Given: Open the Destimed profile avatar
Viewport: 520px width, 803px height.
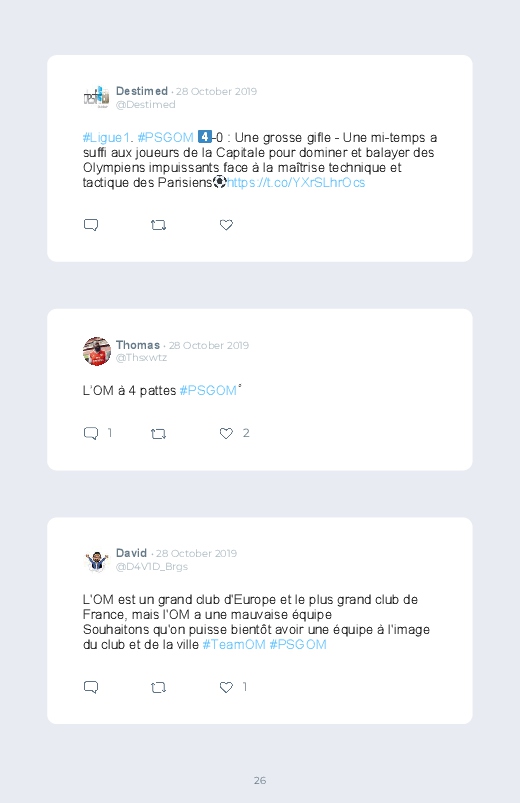Looking at the screenshot, I should (x=97, y=97).
